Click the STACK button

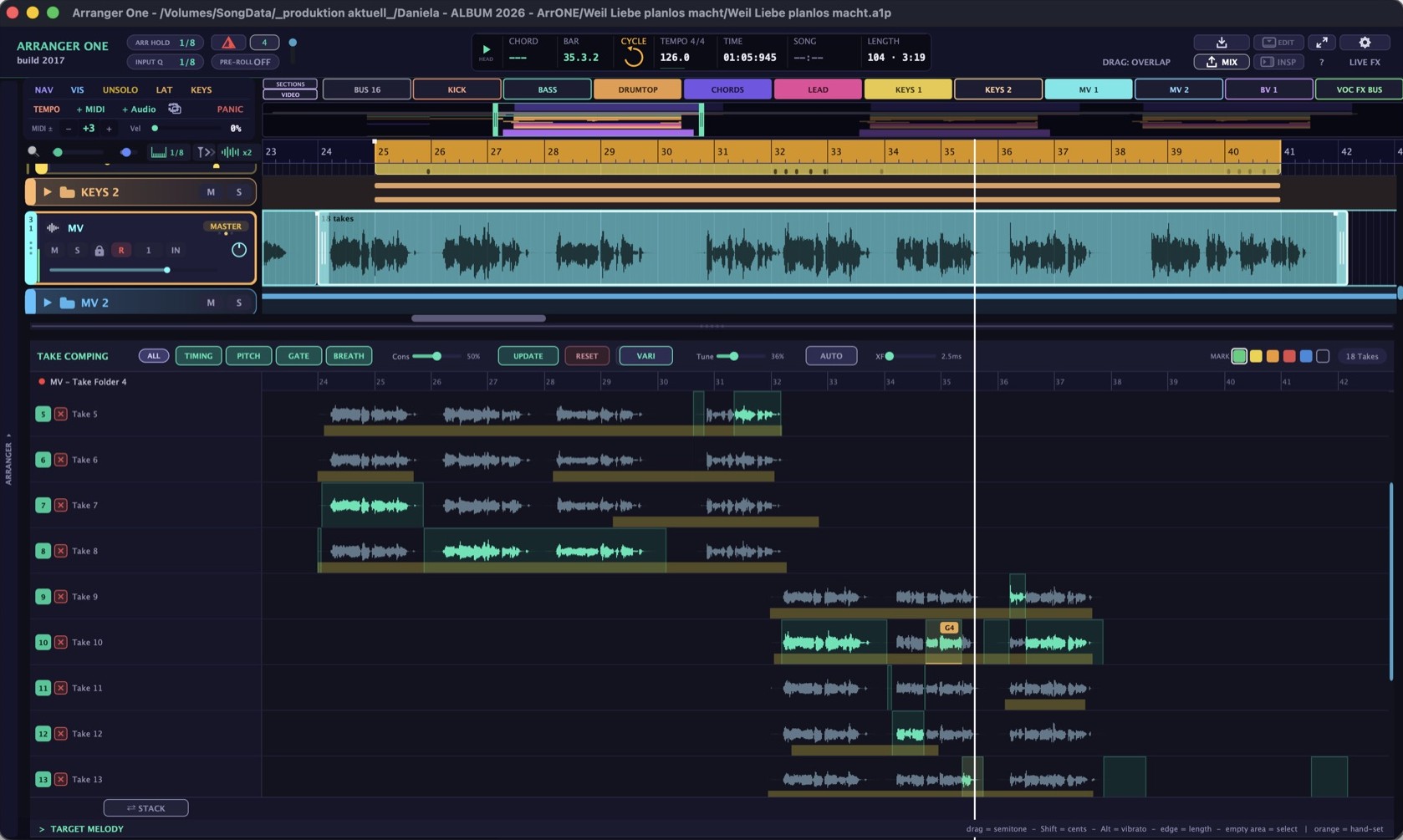(146, 808)
